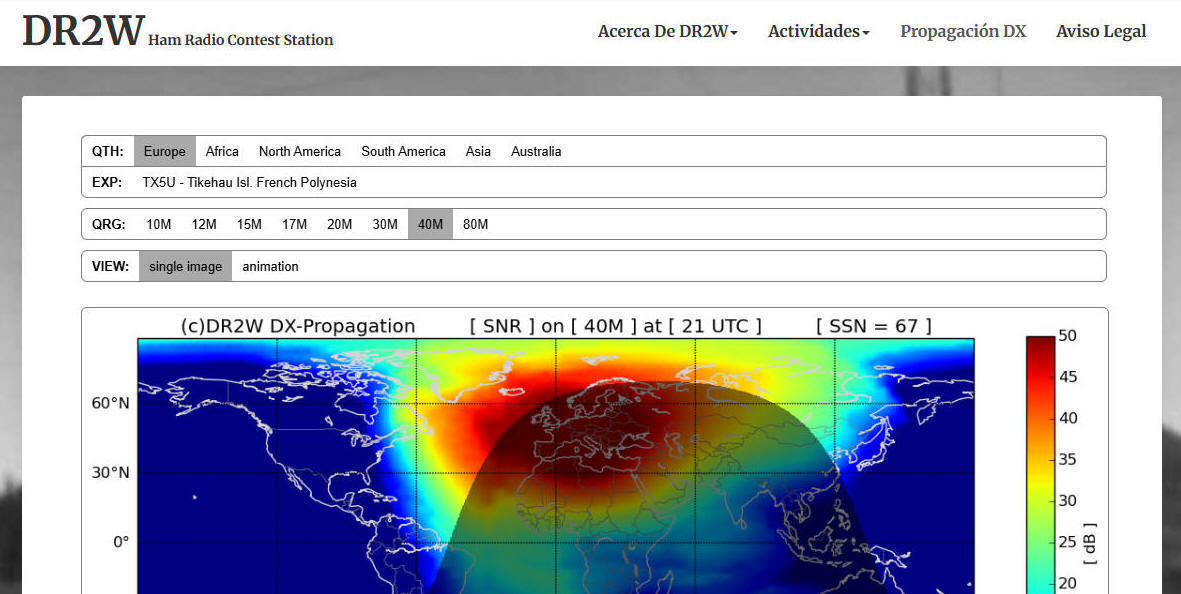The height and width of the screenshot is (594, 1181).
Task: Select the TX5U Tikehau expedition entry
Action: coord(249,183)
